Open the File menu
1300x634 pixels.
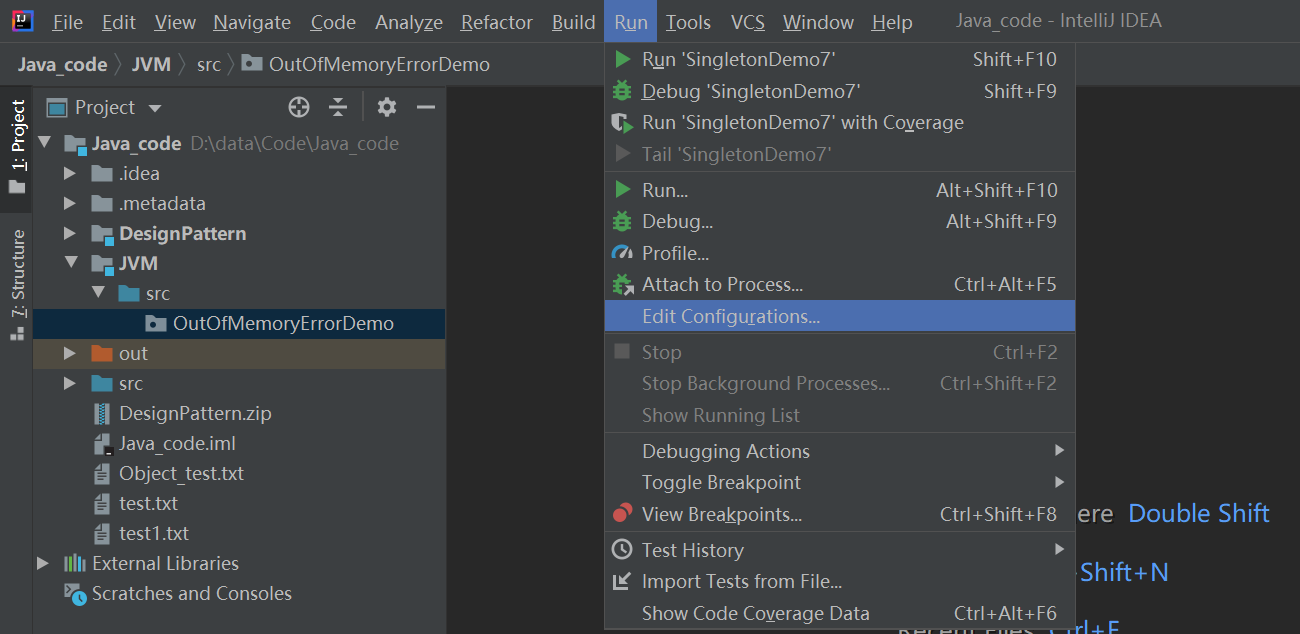click(67, 21)
